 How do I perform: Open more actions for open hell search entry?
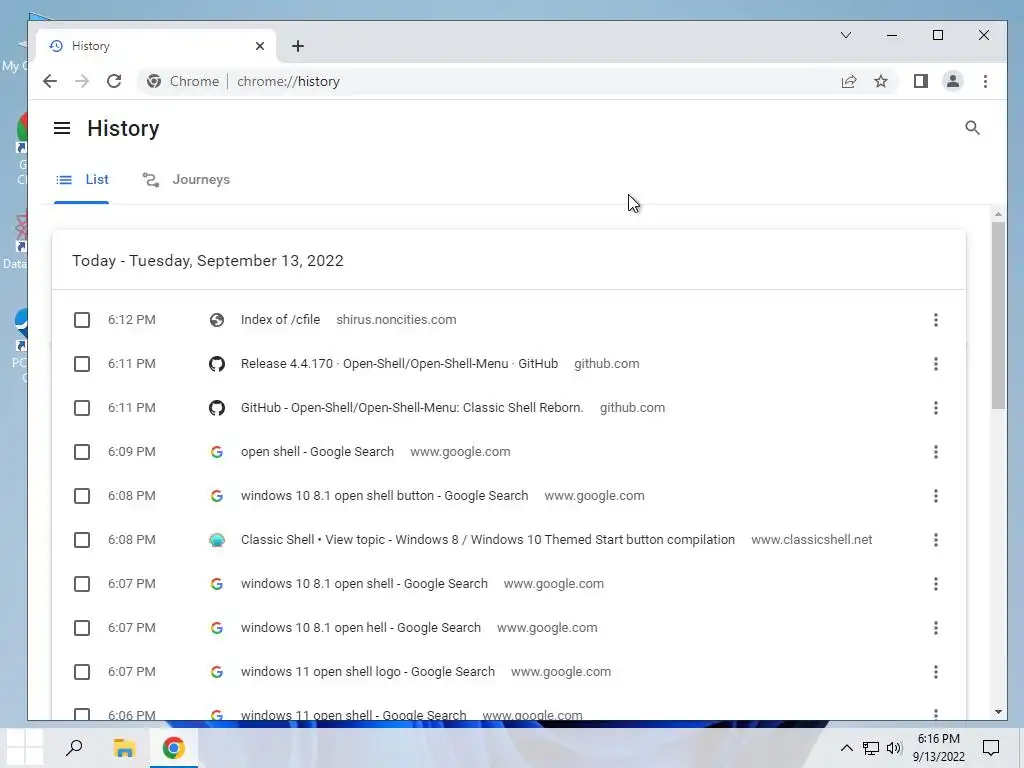click(x=936, y=628)
